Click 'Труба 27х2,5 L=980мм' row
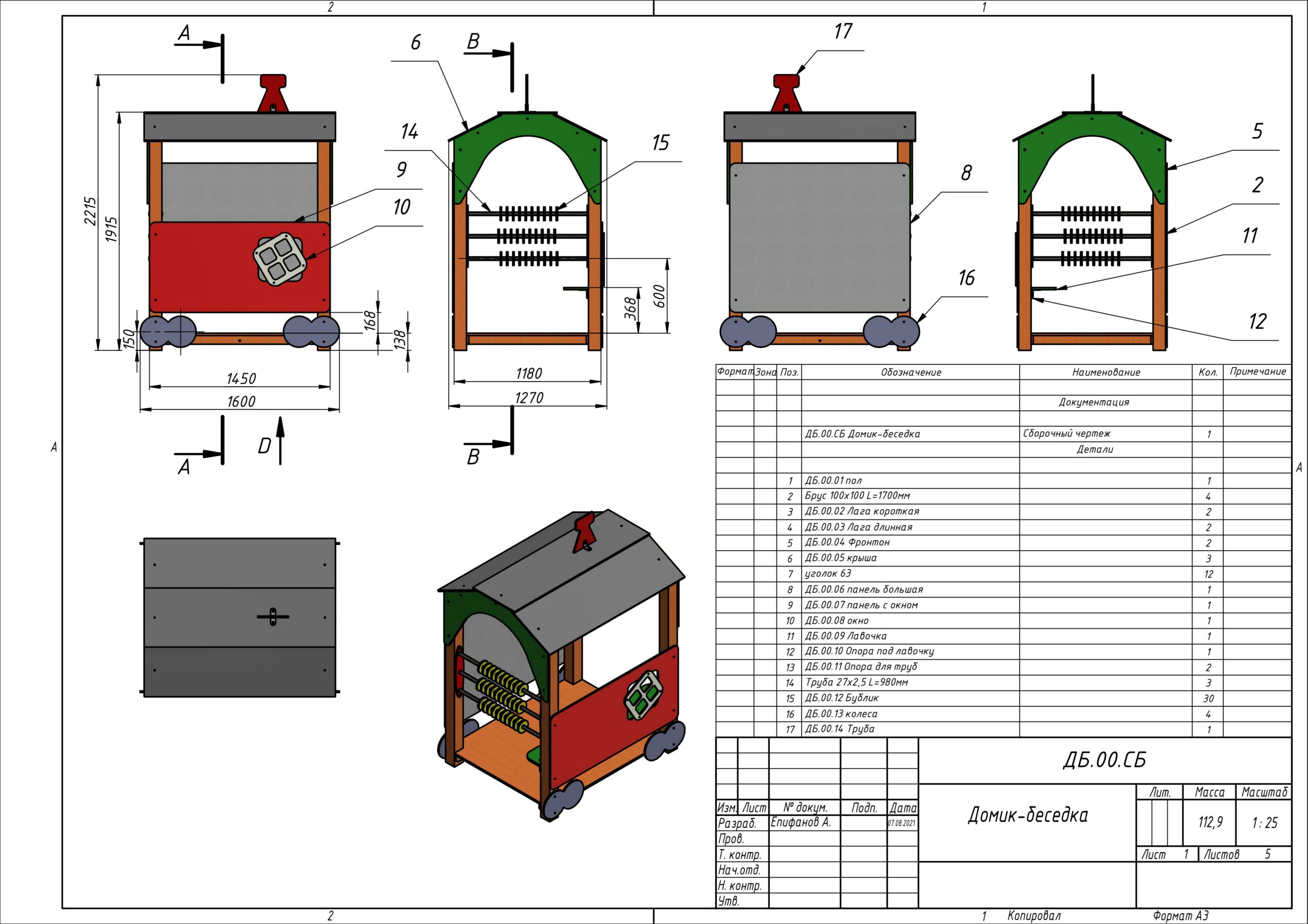Screen dimensions: 1308x924 point(1003,682)
